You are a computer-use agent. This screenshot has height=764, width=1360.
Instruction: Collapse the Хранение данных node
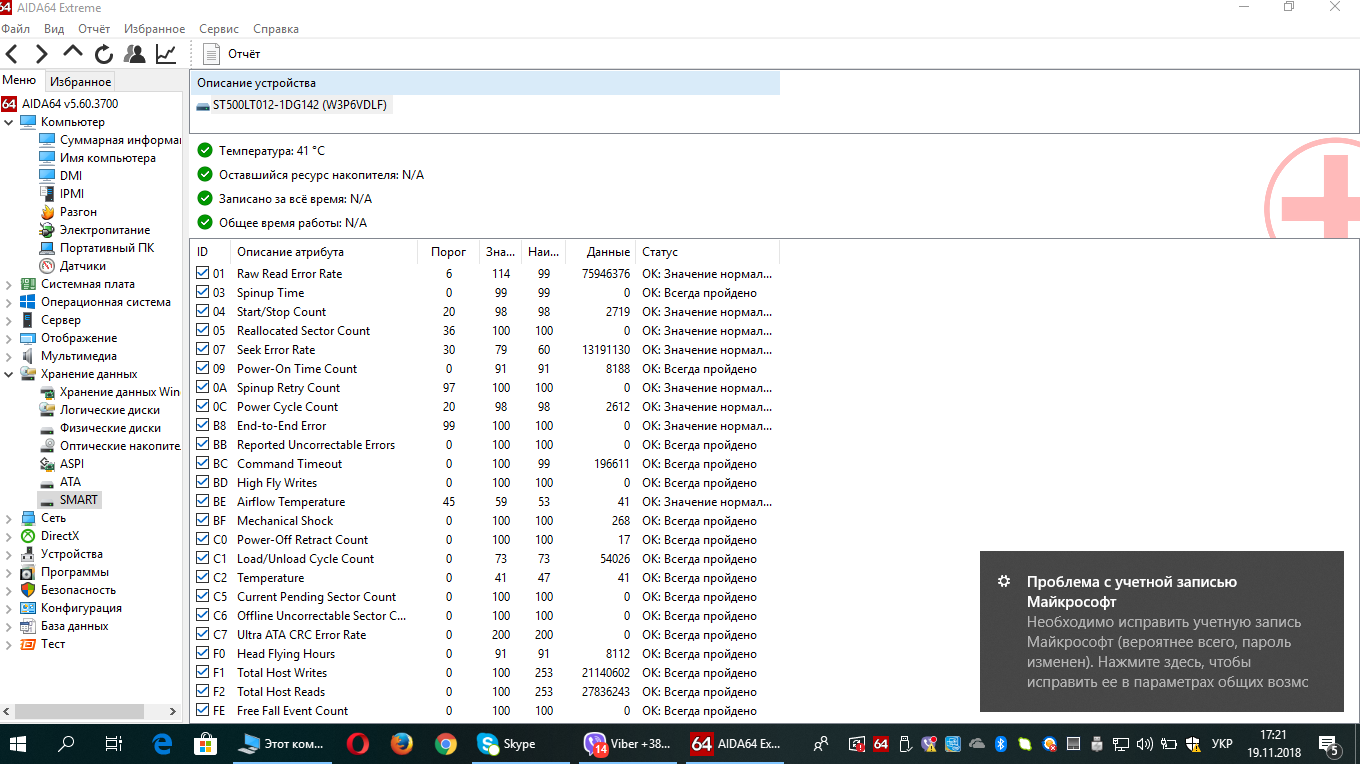click(x=9, y=374)
